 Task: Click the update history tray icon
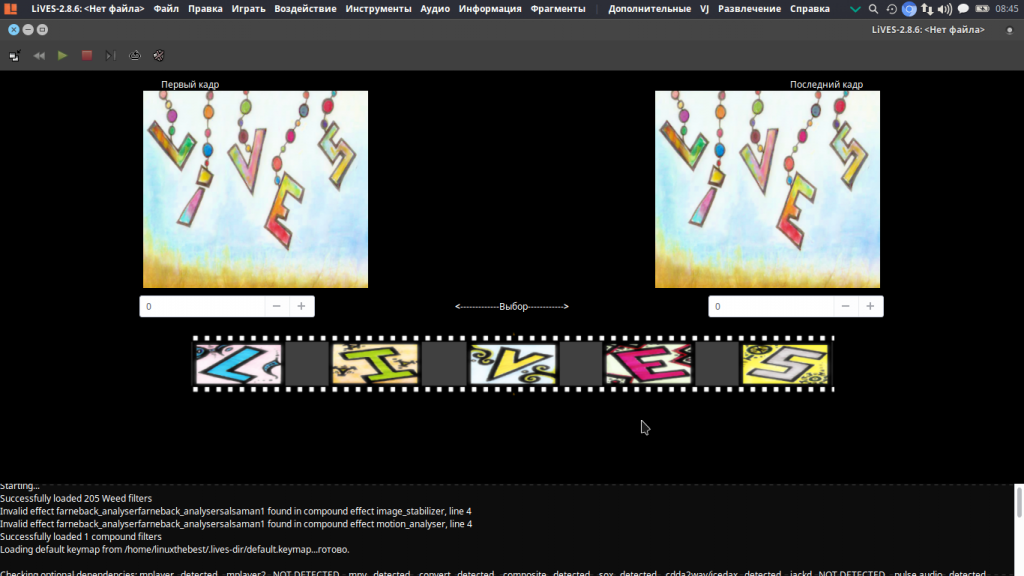[x=891, y=9]
